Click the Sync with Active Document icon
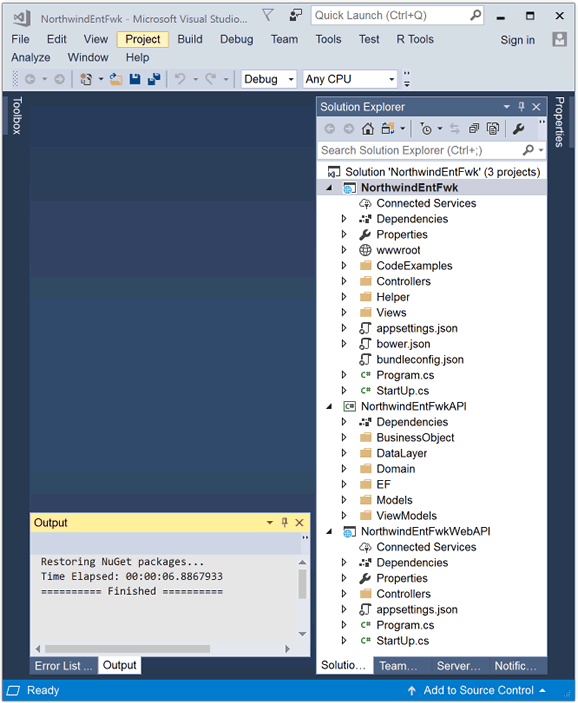This screenshot has width=578, height=703. 455,129
